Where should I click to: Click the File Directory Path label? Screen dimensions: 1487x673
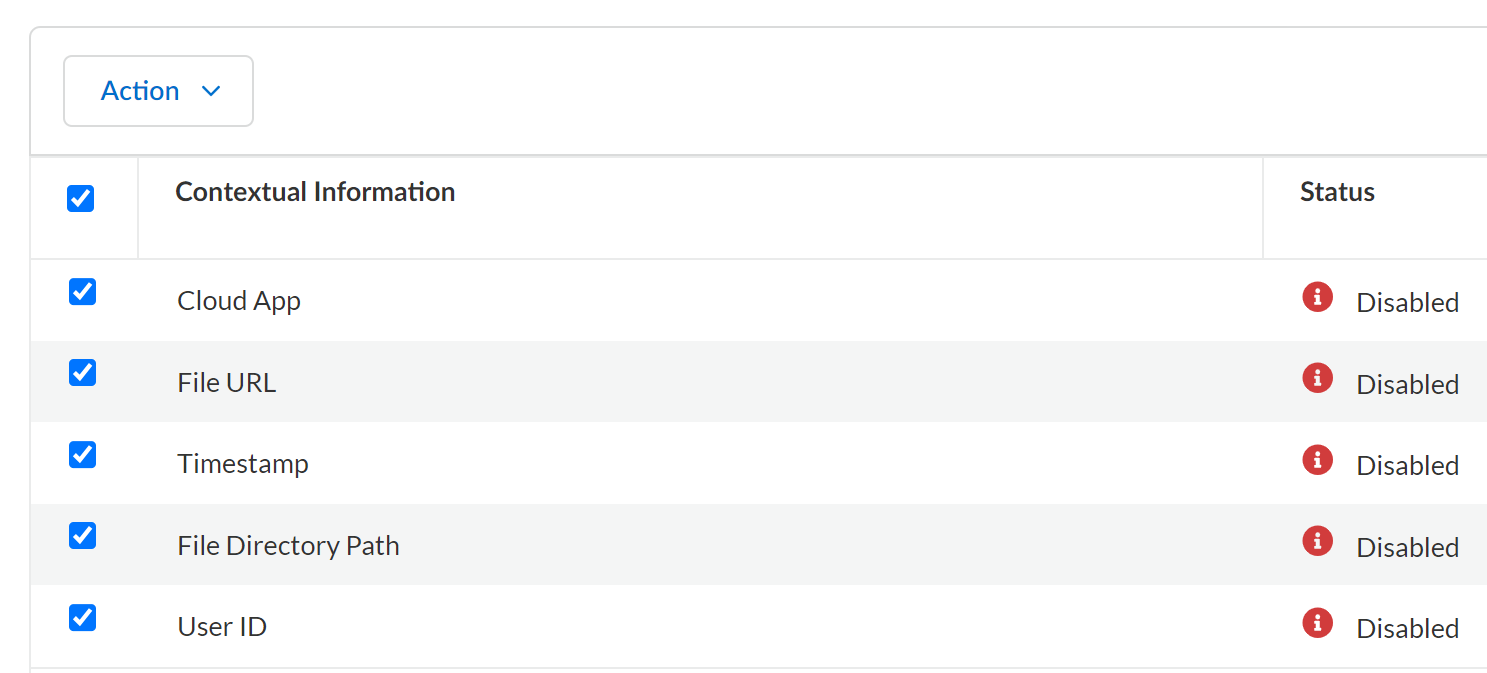288,546
